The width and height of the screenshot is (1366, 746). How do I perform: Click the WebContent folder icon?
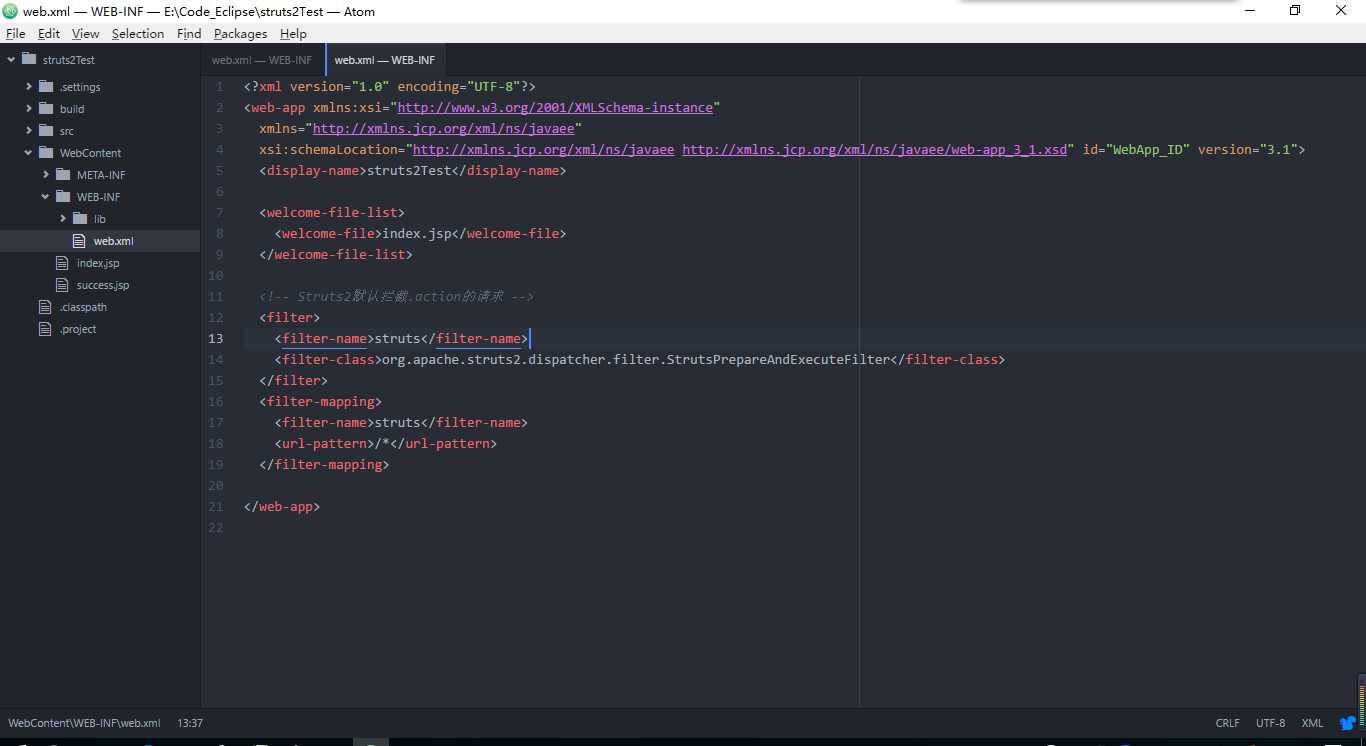46,152
